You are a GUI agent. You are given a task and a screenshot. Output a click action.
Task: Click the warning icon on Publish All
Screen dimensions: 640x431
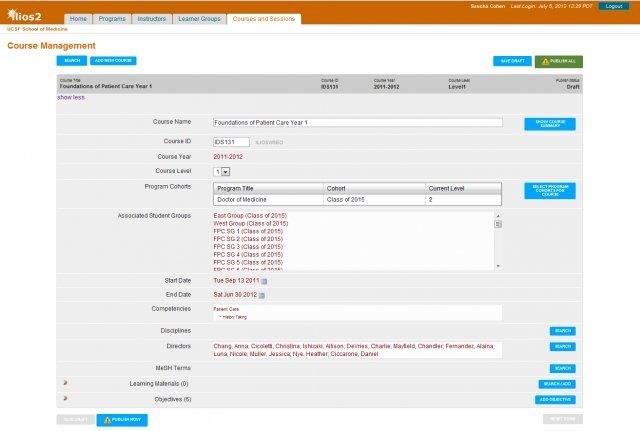tap(545, 62)
